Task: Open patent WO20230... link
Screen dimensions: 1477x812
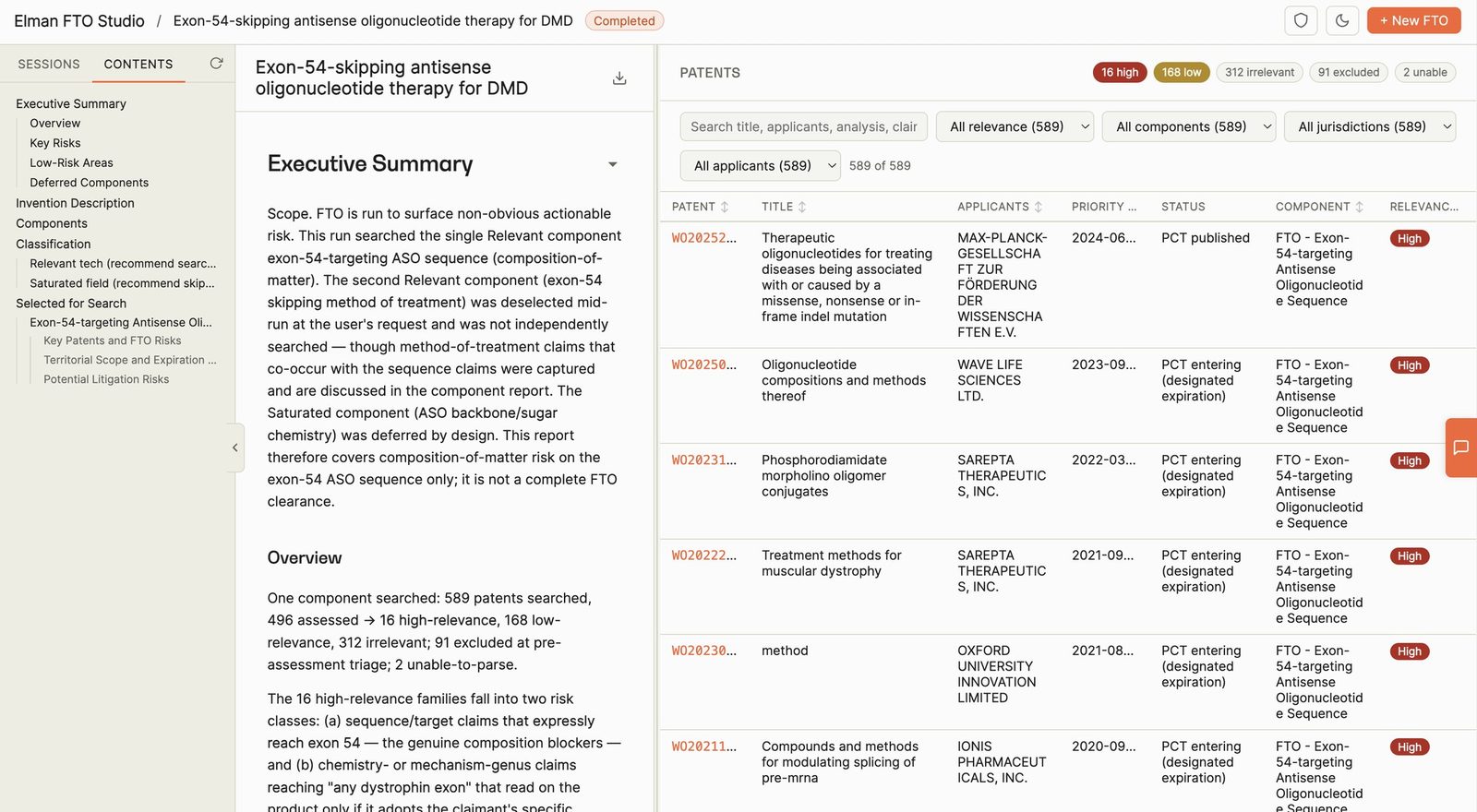Action: point(704,651)
